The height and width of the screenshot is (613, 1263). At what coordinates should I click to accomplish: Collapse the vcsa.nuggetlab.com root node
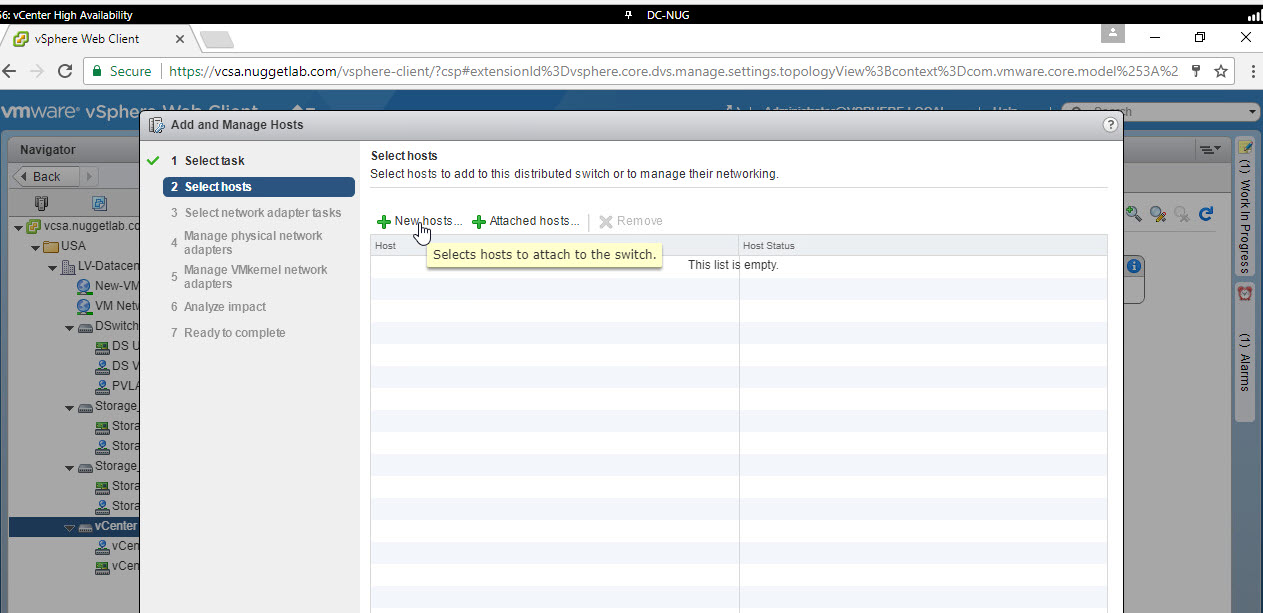coord(19,227)
